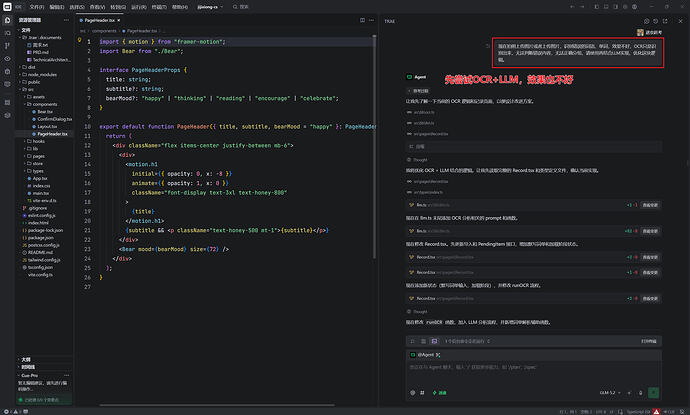
Task: Click the eye-shaped icon in the activity bar
Action: (7, 59)
